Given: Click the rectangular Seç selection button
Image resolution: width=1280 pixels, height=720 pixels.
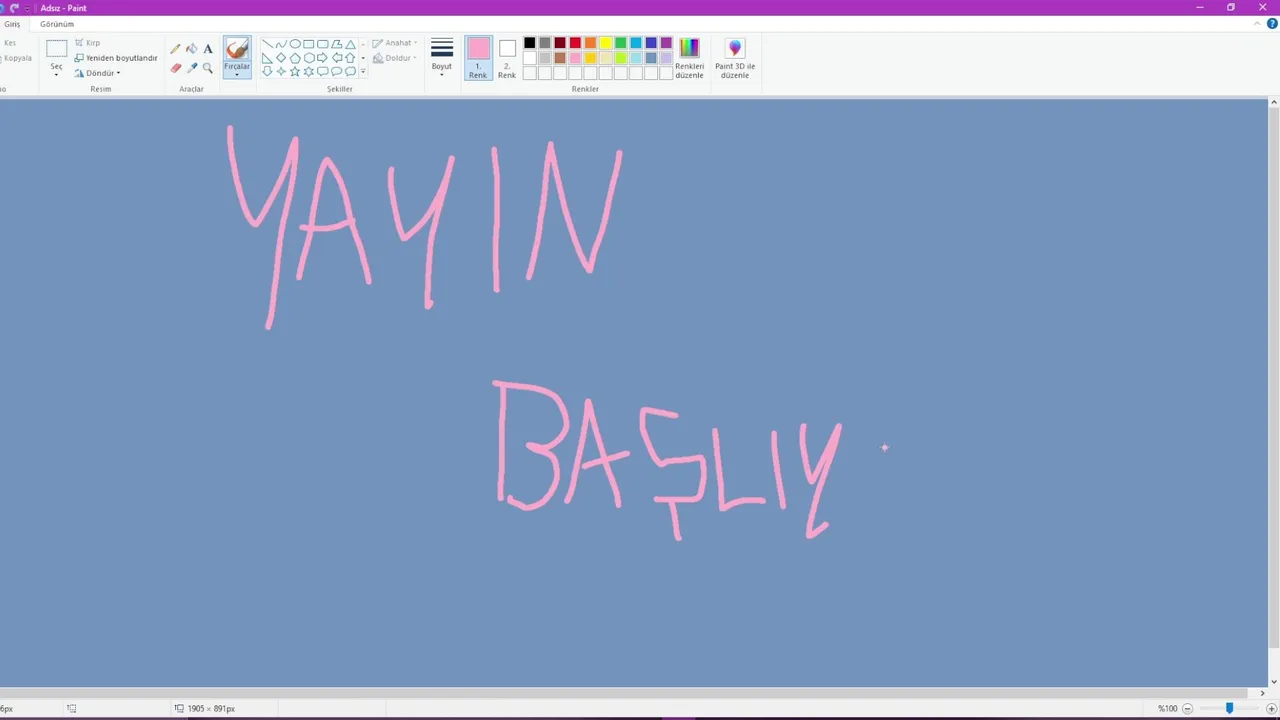Looking at the screenshot, I should [x=56, y=48].
